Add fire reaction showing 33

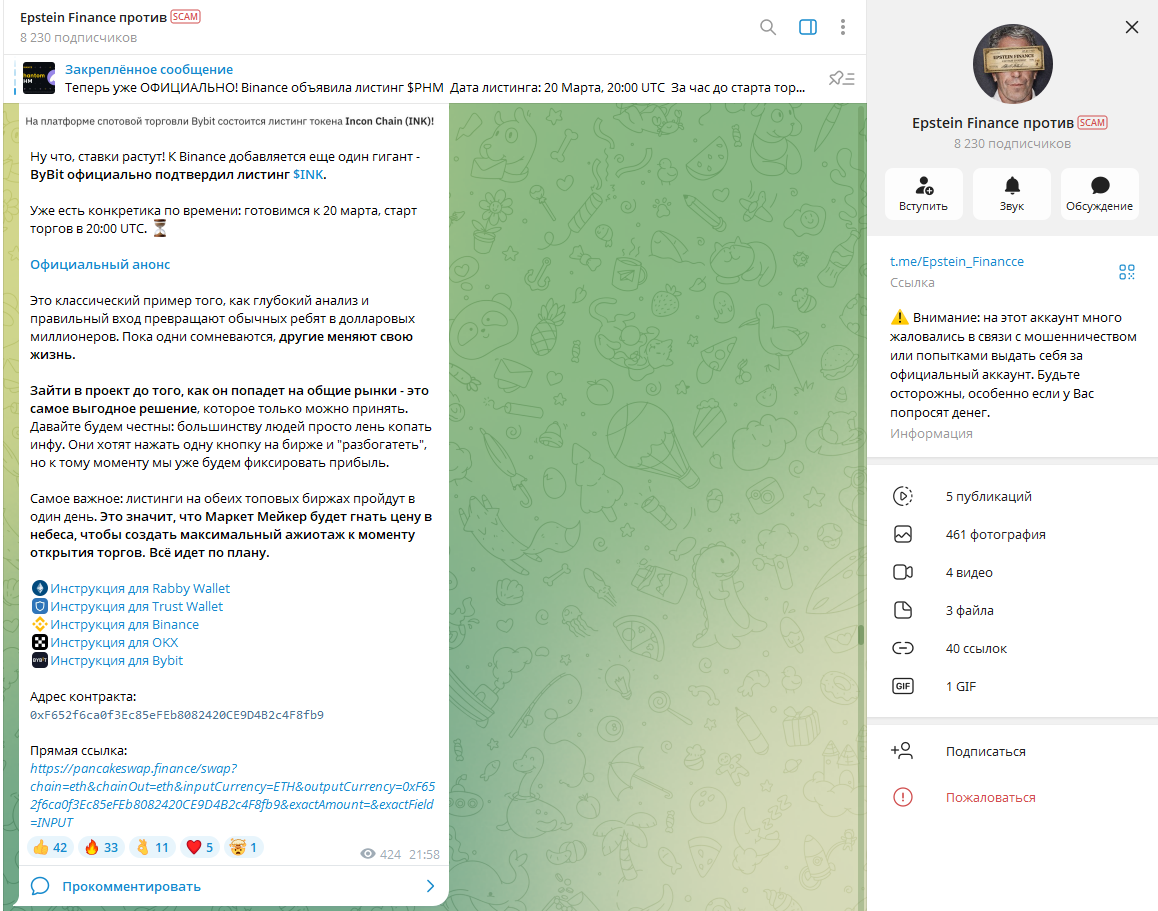[x=101, y=848]
